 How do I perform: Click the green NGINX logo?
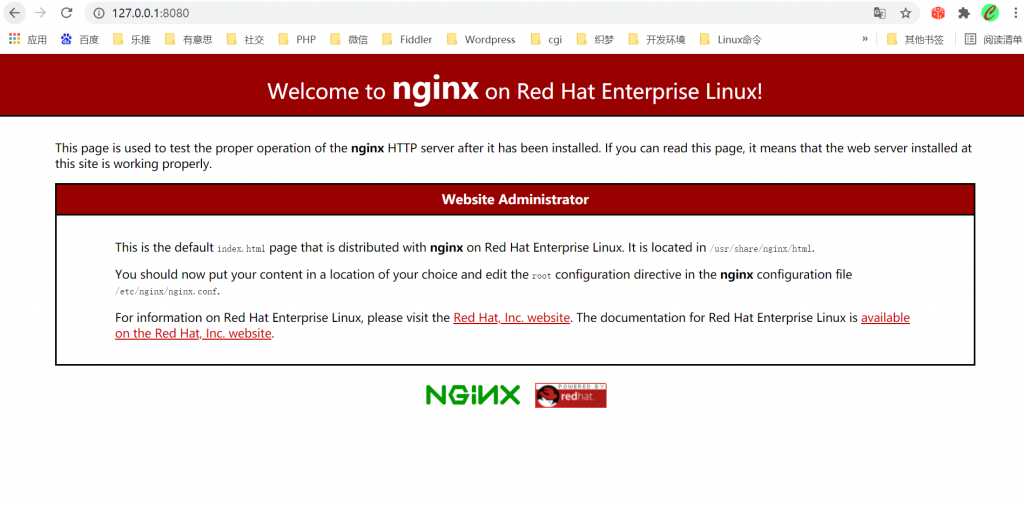click(x=473, y=395)
